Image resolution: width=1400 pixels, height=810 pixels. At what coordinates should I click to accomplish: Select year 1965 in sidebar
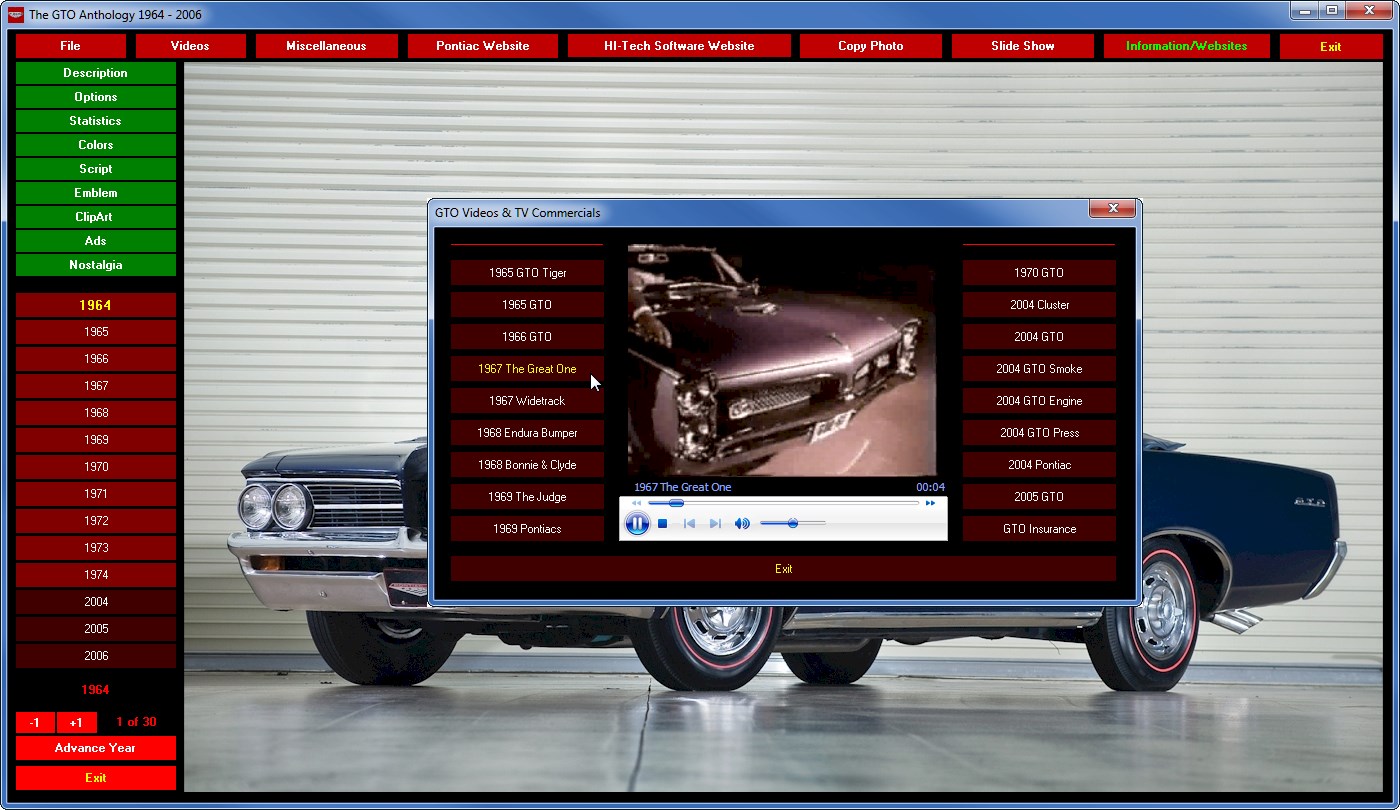pos(96,332)
